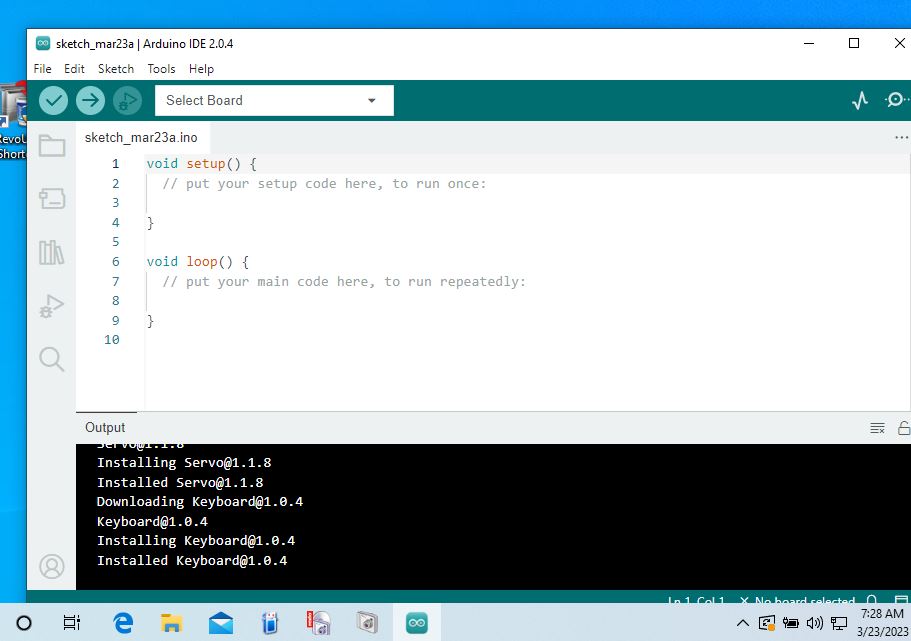The width and height of the screenshot is (911, 641).
Task: Show hidden system tray icons
Action: (743, 624)
